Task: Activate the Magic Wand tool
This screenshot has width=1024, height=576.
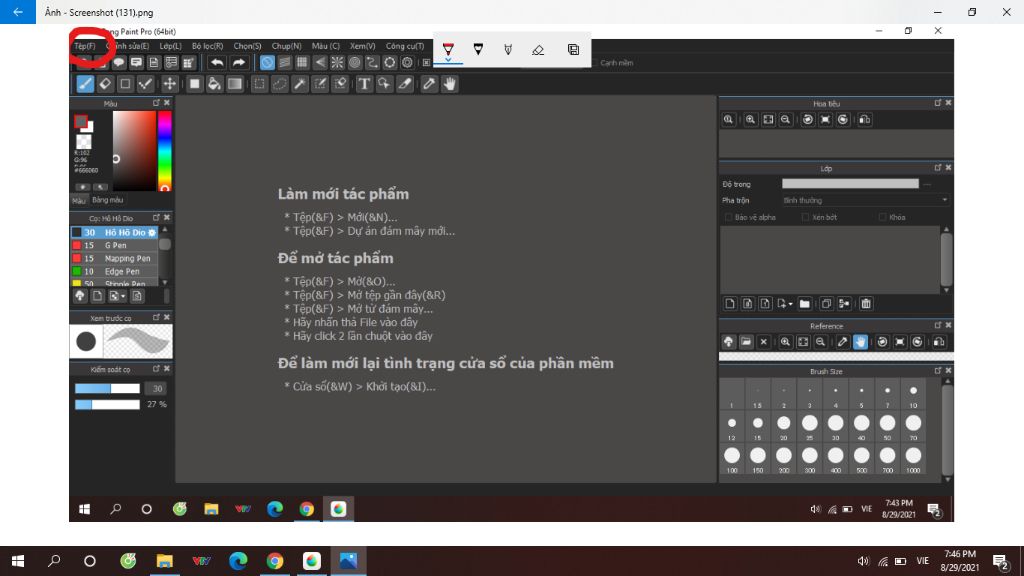Action: pos(300,84)
